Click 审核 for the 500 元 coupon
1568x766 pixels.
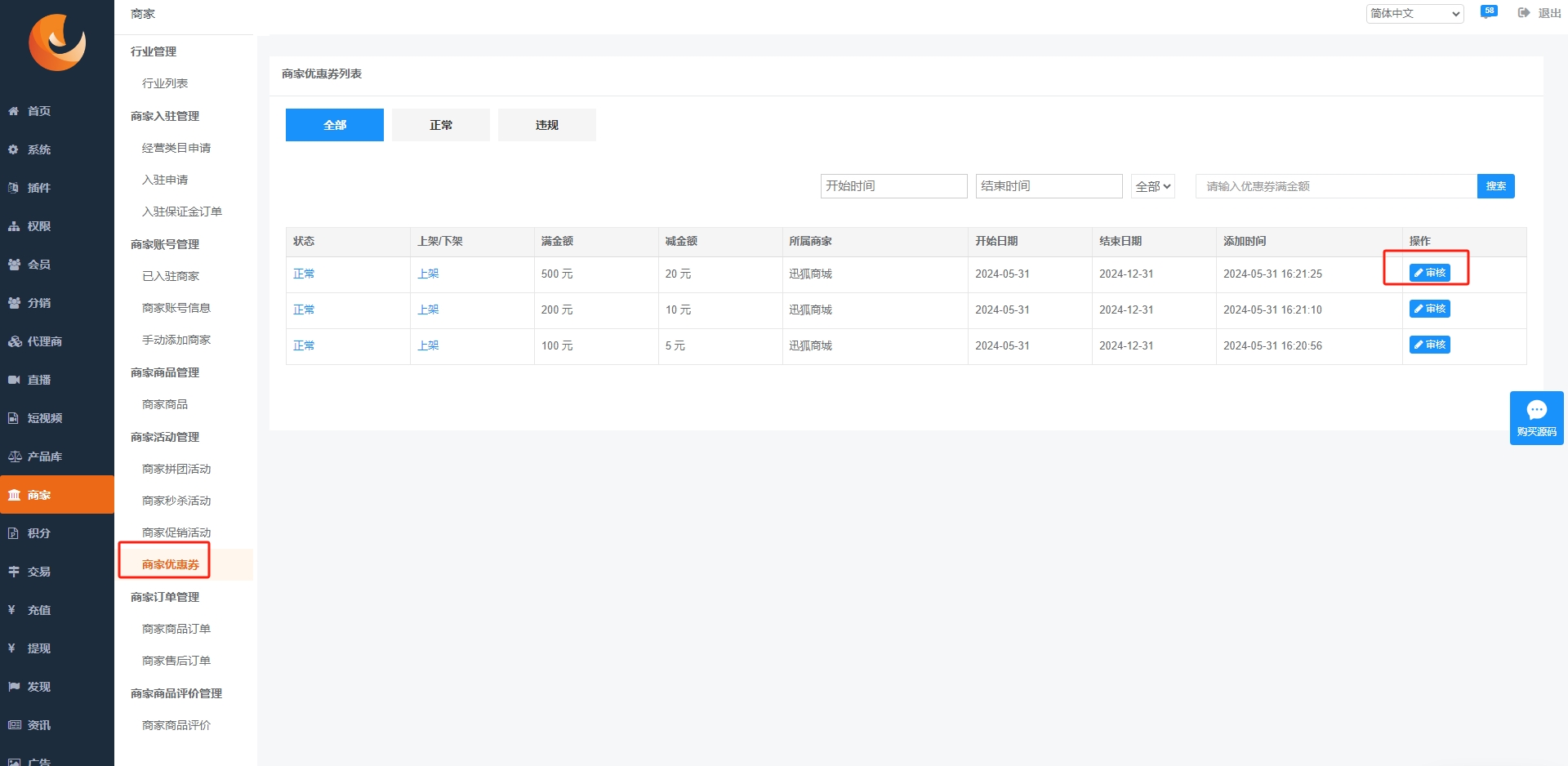tap(1430, 273)
